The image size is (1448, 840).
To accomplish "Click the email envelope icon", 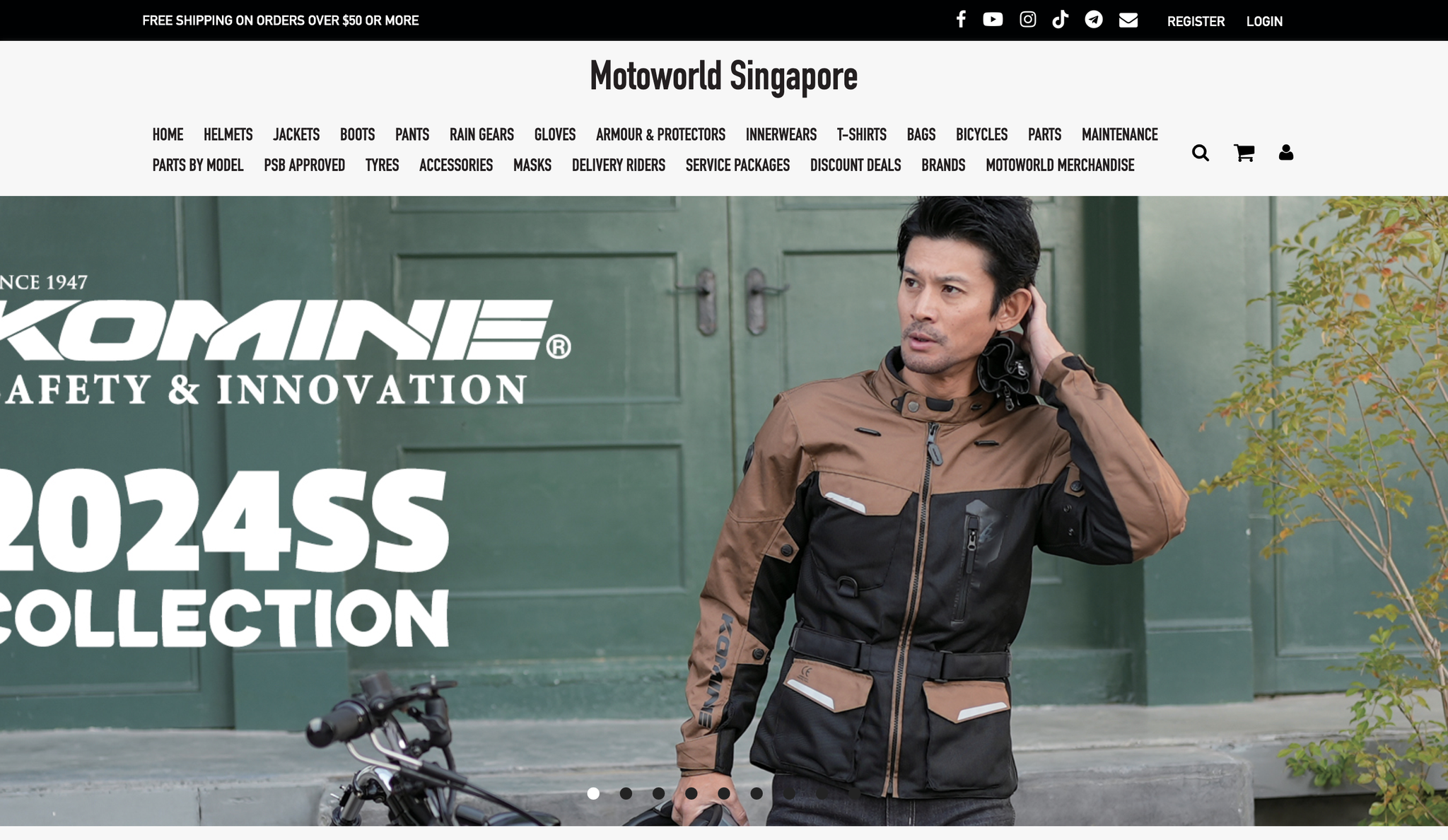I will pos(1128,20).
